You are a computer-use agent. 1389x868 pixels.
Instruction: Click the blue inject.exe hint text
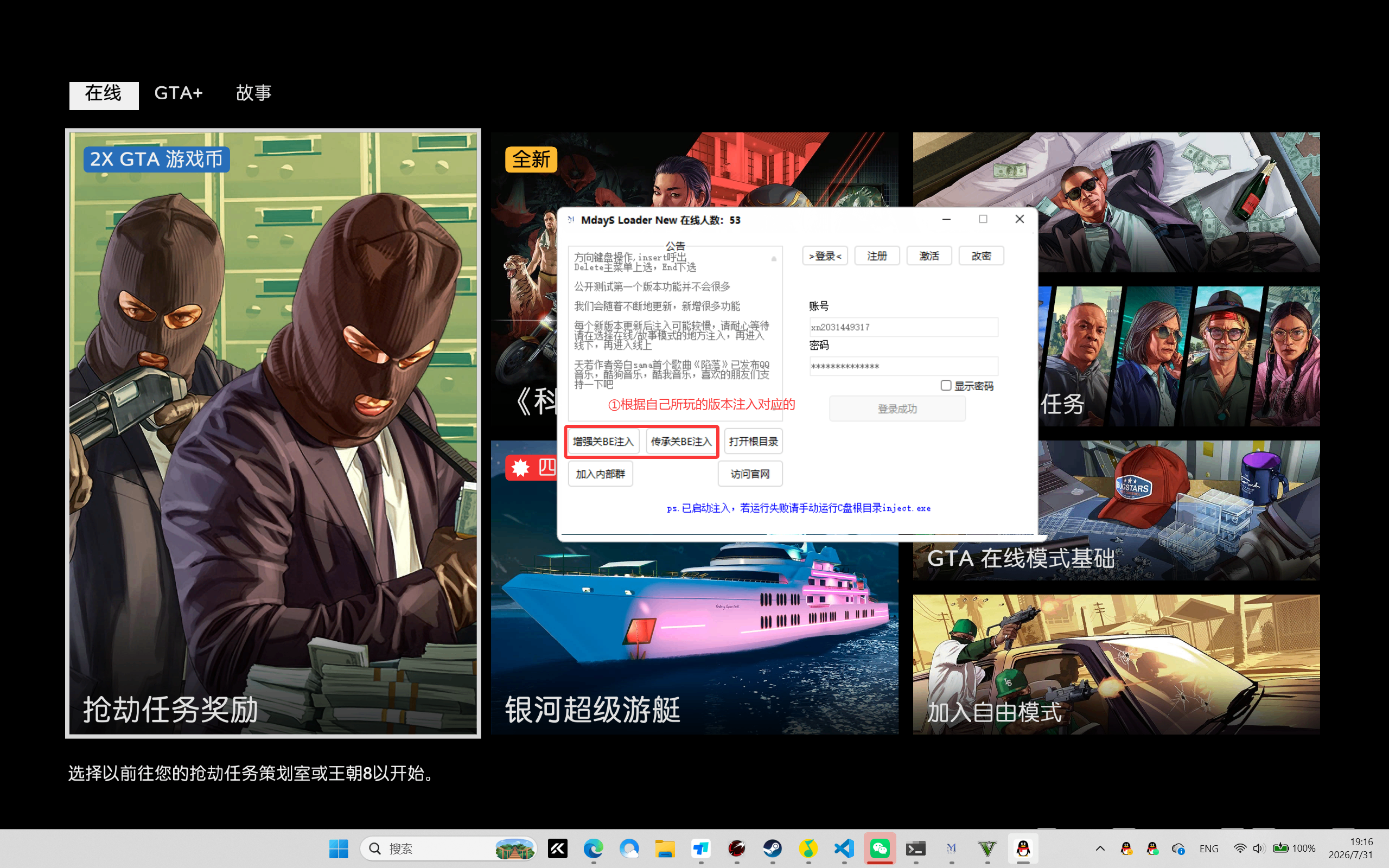(798, 508)
